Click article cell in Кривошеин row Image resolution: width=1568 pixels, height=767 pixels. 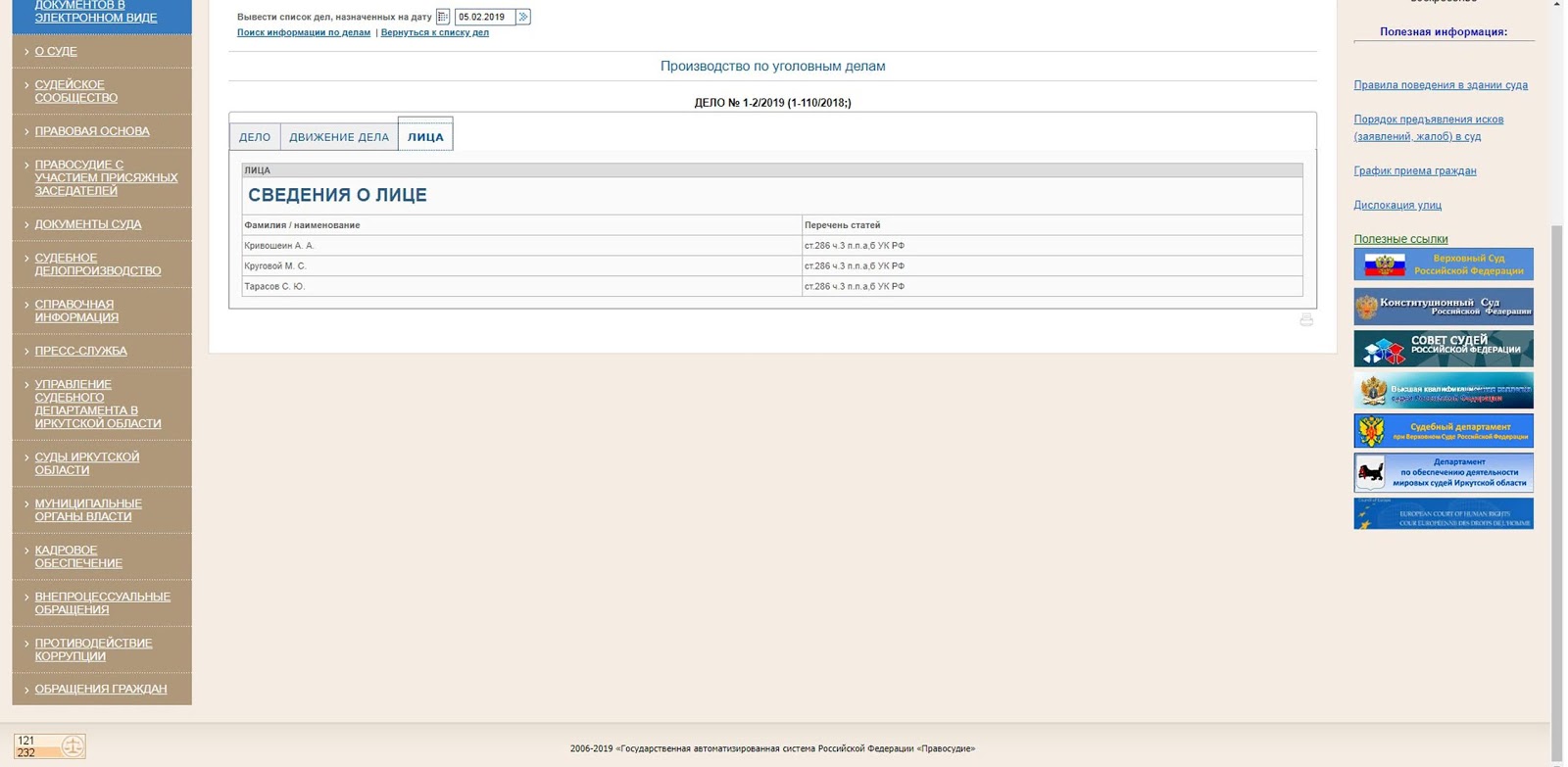pyautogui.click(x=1052, y=246)
